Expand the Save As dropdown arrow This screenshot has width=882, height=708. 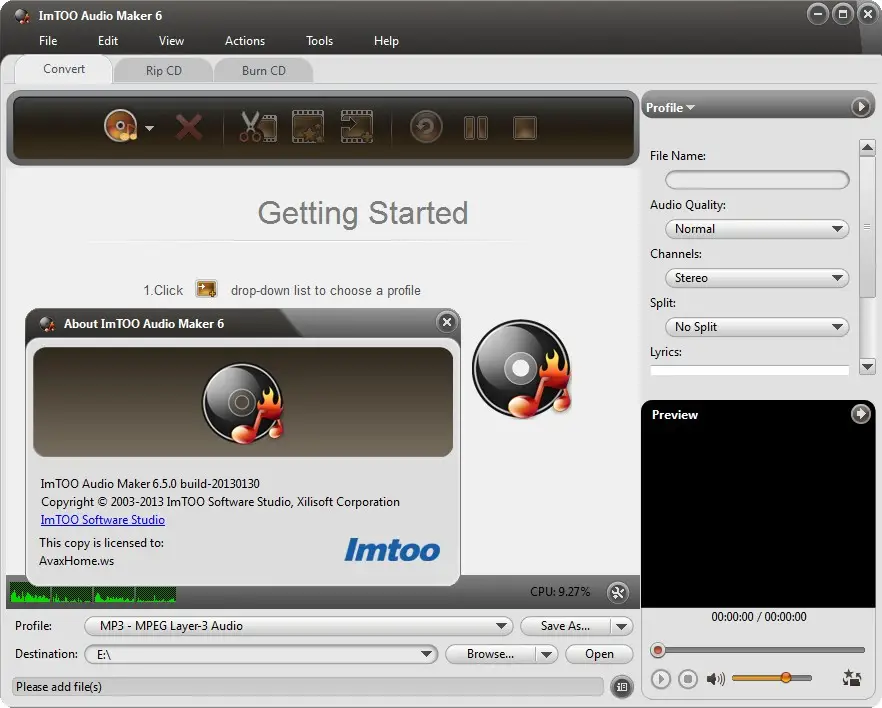coord(622,626)
